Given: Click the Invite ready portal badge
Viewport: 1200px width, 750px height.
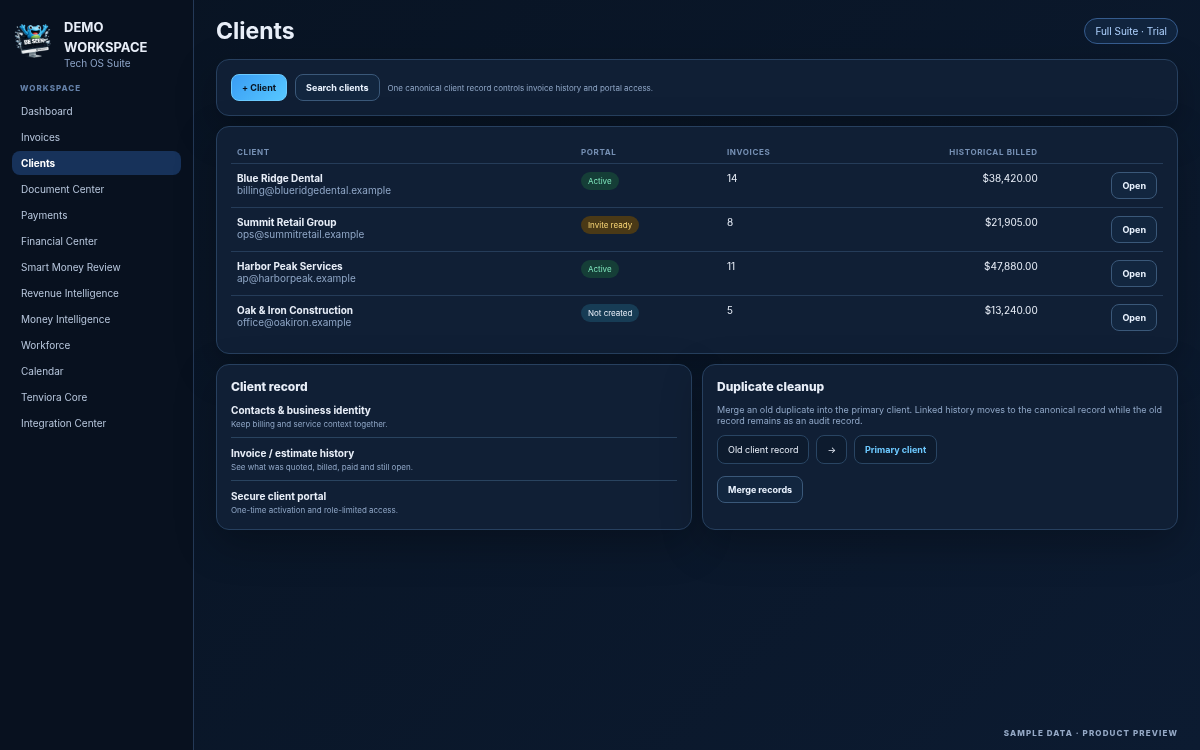Looking at the screenshot, I should tap(610, 225).
